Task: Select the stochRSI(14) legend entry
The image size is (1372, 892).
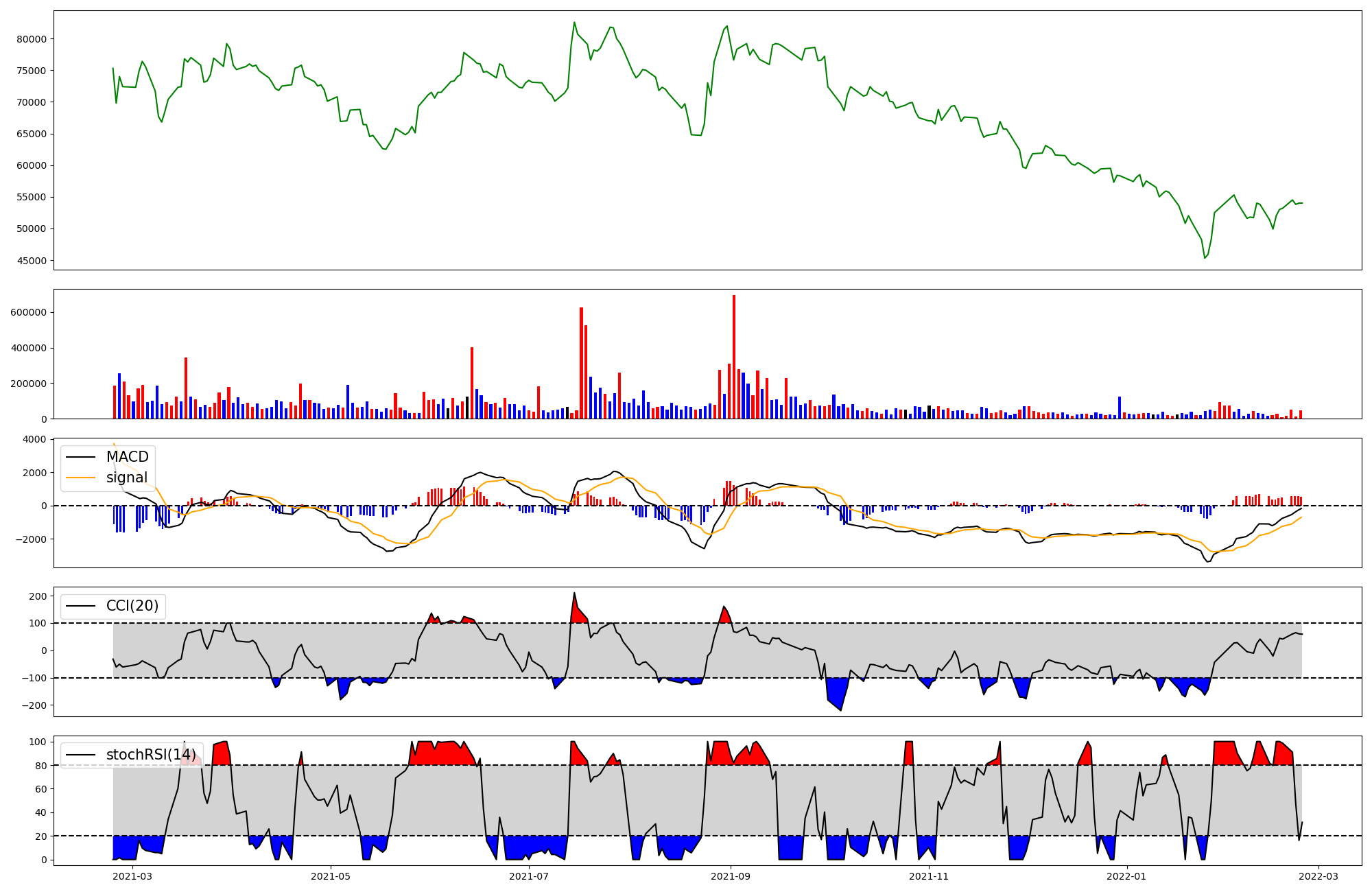Action: point(150,755)
